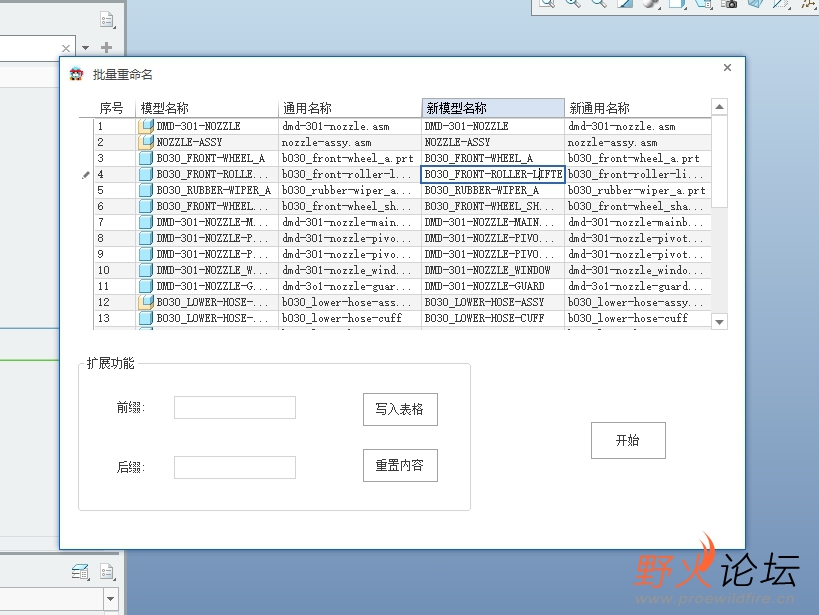819x615 pixels.
Task: Click the 写入表格 button
Action: 400,409
